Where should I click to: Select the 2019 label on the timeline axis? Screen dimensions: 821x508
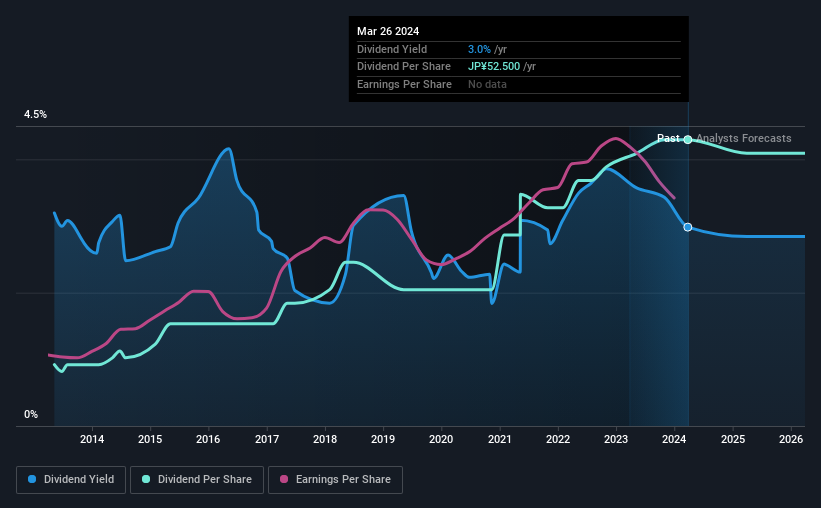coord(383,439)
